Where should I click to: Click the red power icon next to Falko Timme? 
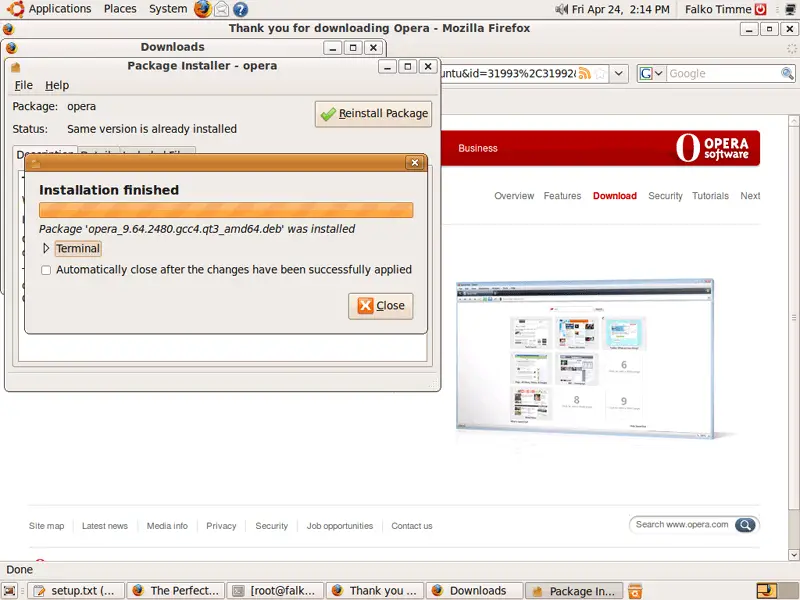click(761, 9)
